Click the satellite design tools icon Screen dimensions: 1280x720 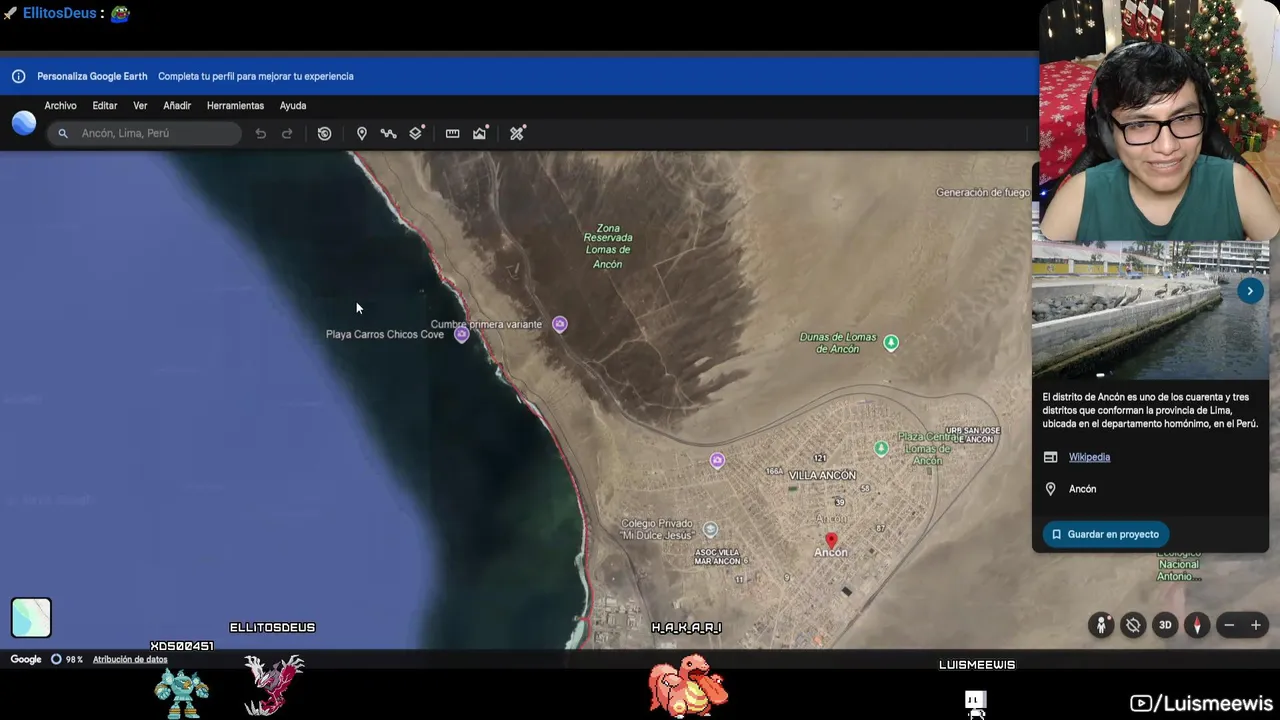click(x=517, y=133)
